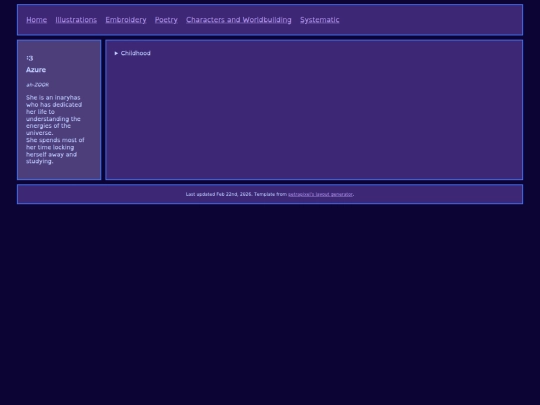Visit the Poetry section

pyautogui.click(x=166, y=20)
